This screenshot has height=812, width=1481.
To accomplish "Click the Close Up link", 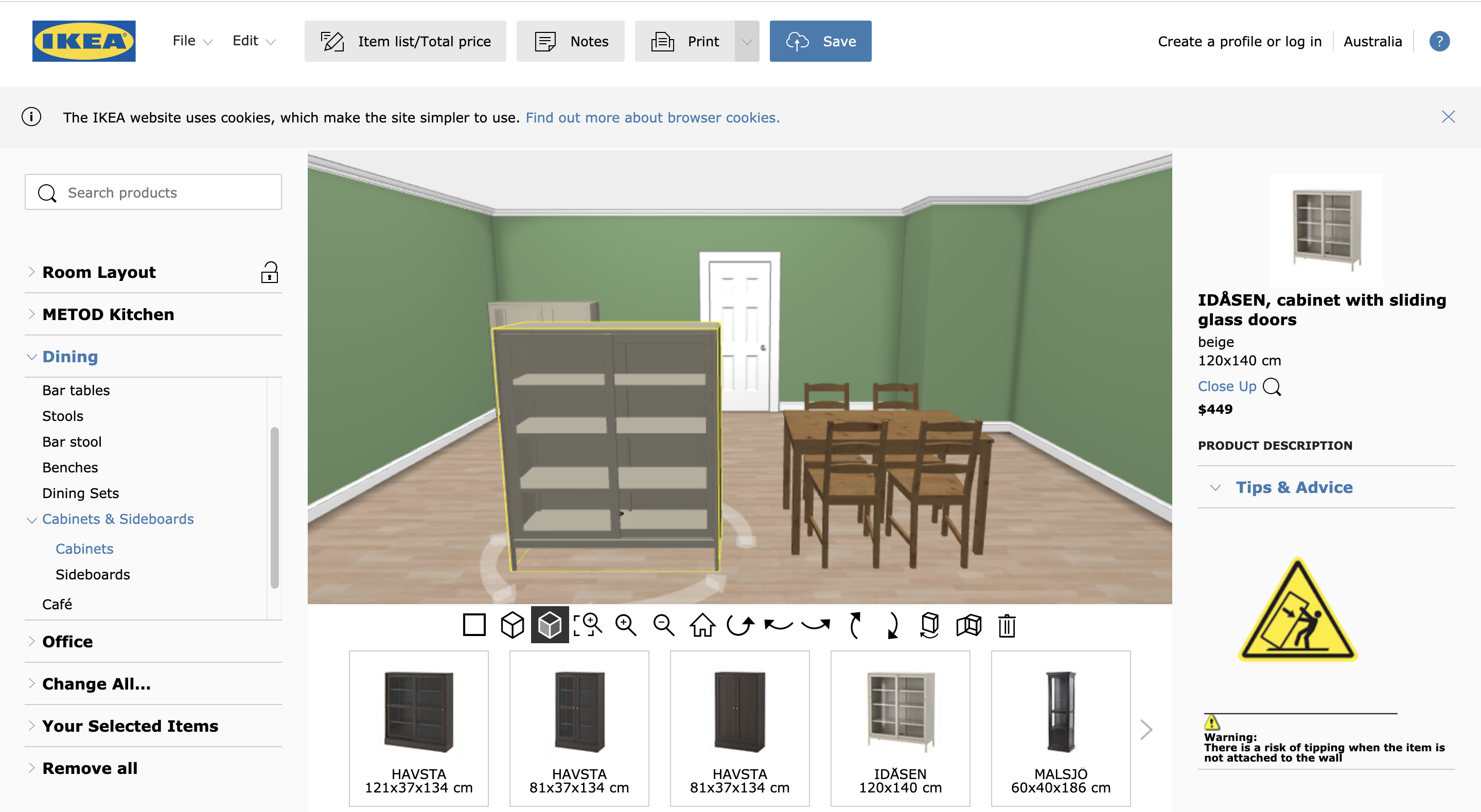I will coord(1227,386).
